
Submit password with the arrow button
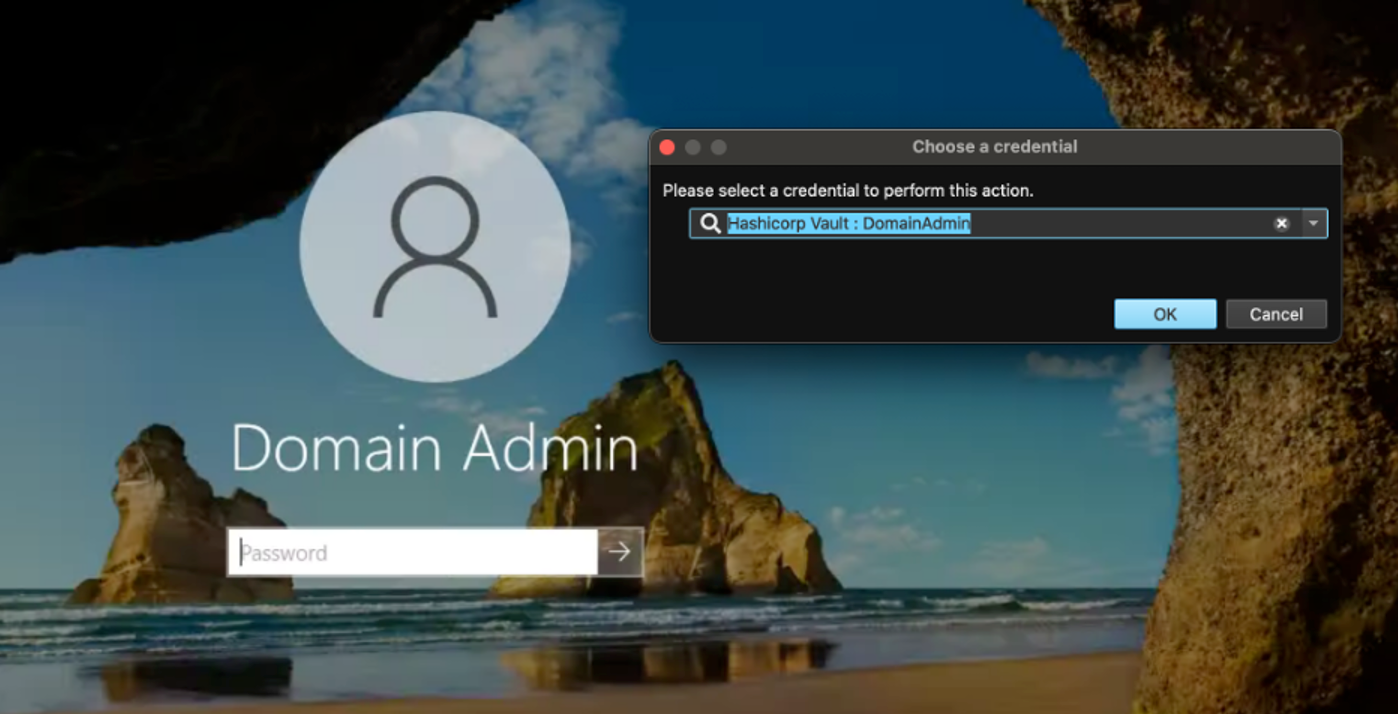tap(620, 553)
